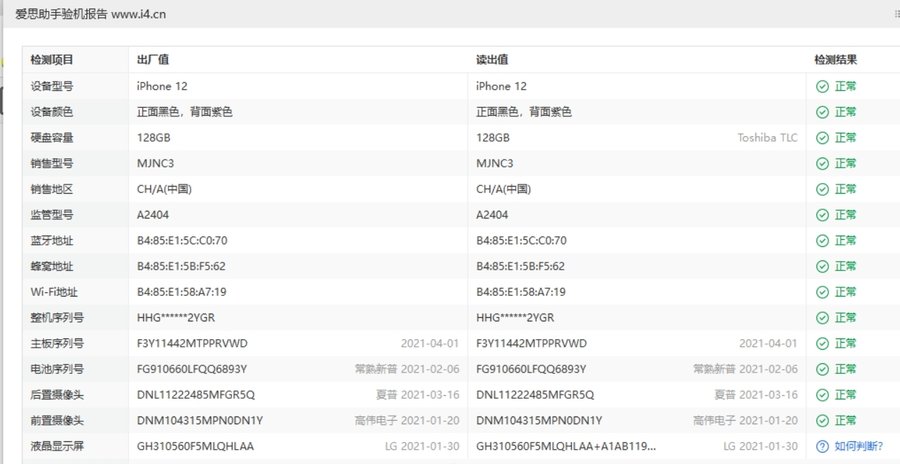Click read-out cellular address B4:85:E1:5B:F5:62
The width and height of the screenshot is (900, 464).
point(521,266)
